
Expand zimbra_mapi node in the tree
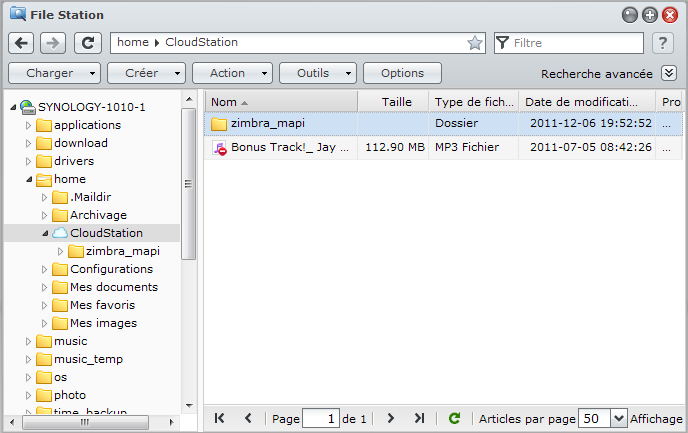click(61, 251)
